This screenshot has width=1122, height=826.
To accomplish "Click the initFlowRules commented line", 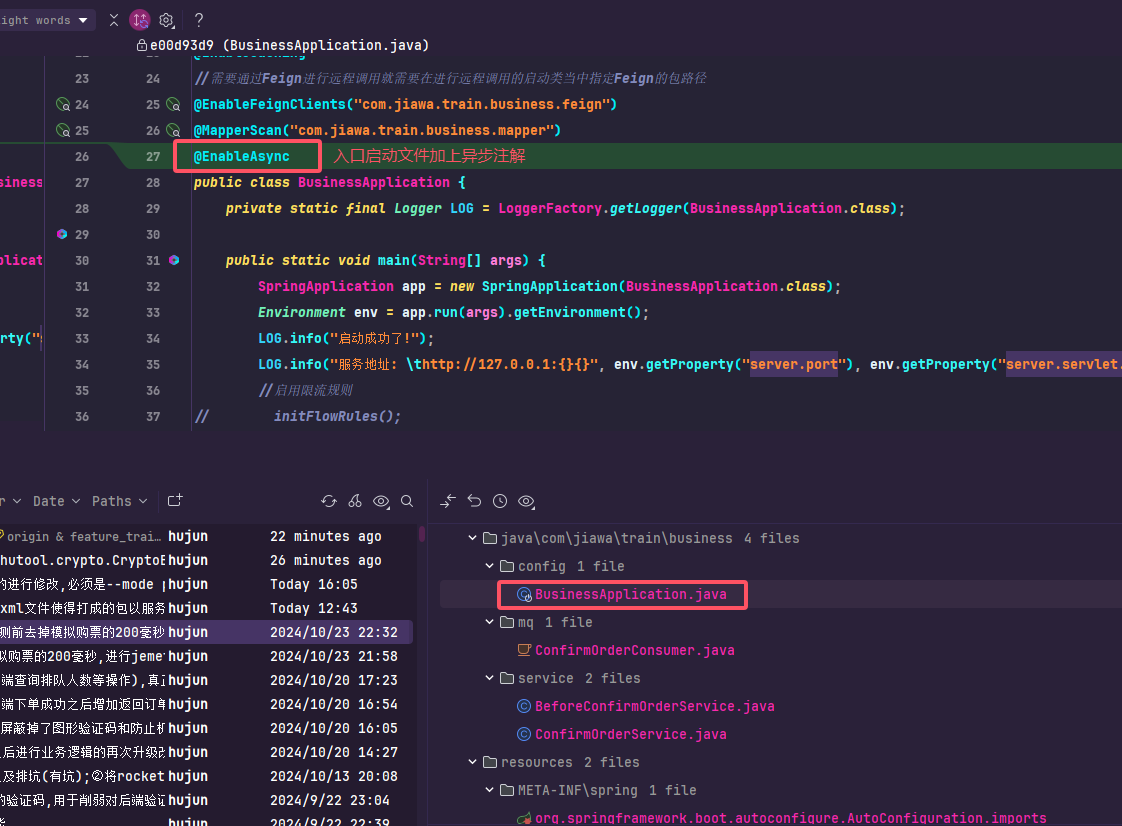I will pyautogui.click(x=337, y=416).
